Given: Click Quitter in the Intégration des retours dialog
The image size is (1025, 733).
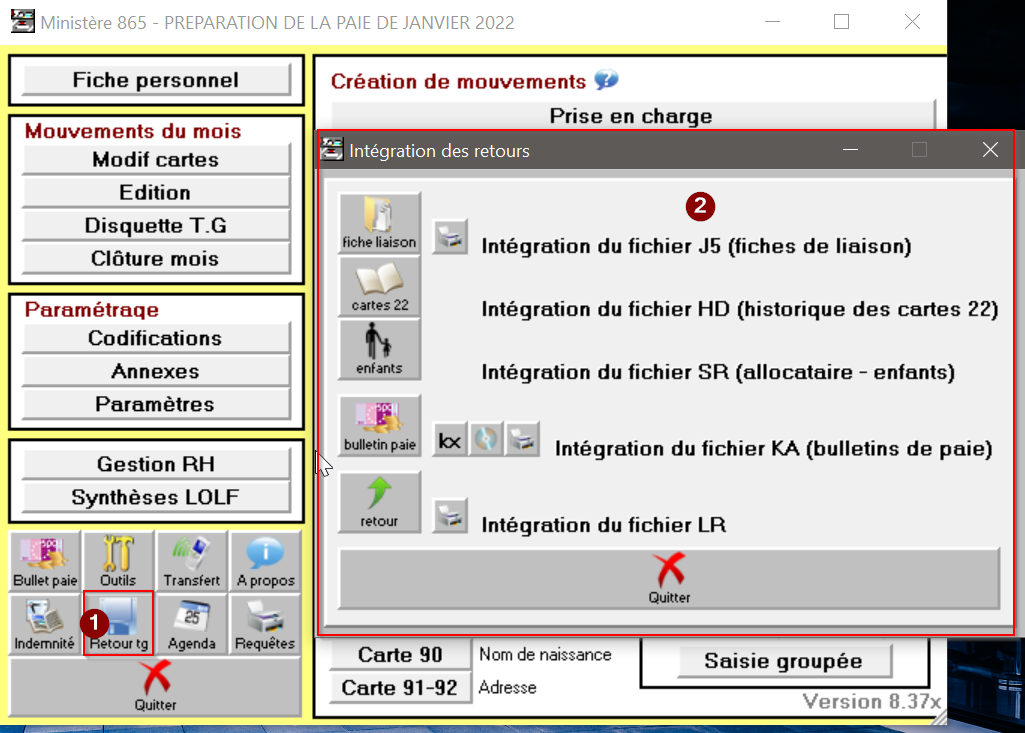Looking at the screenshot, I should [x=669, y=578].
